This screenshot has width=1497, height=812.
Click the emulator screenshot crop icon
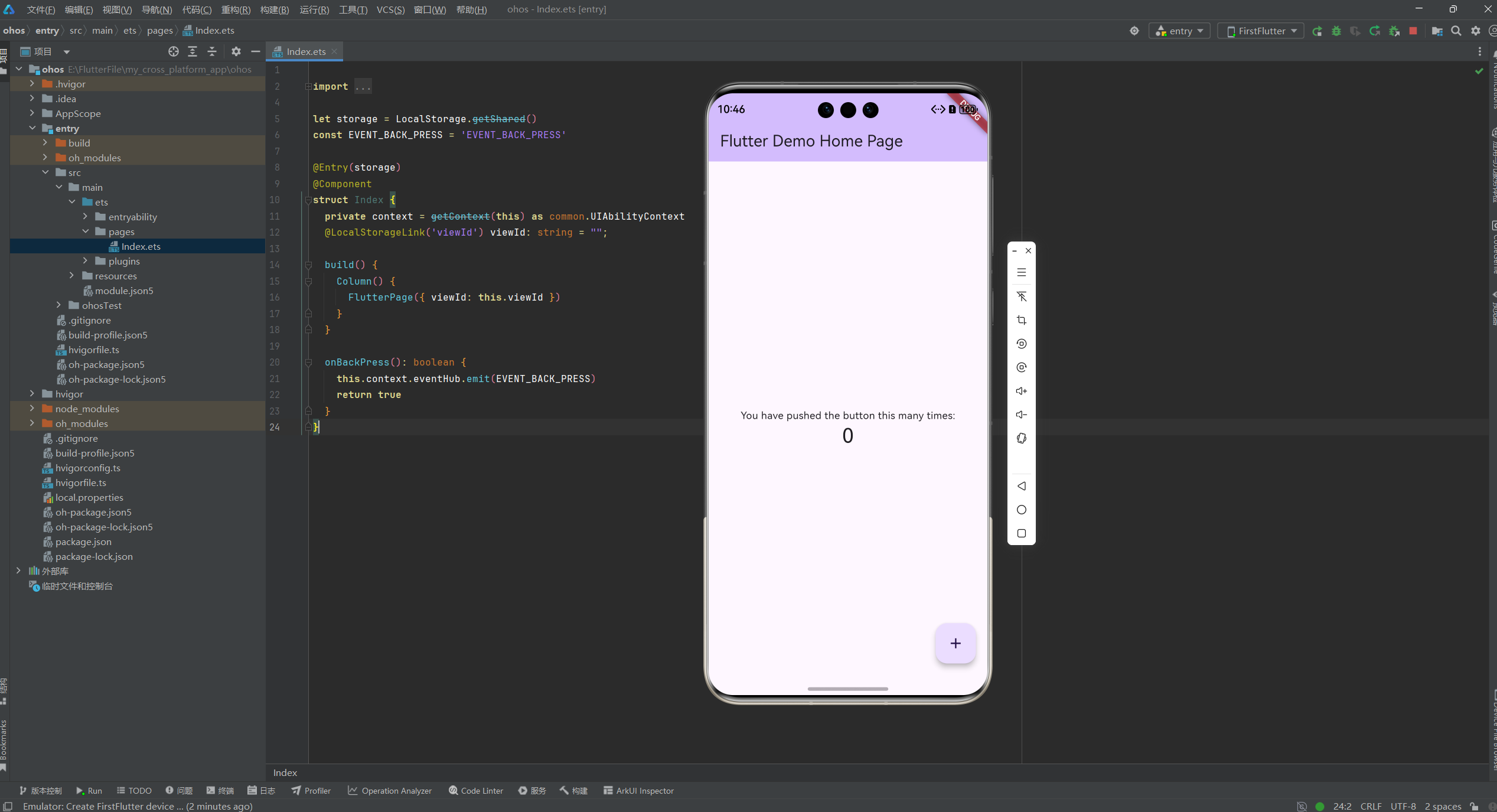click(x=1021, y=320)
